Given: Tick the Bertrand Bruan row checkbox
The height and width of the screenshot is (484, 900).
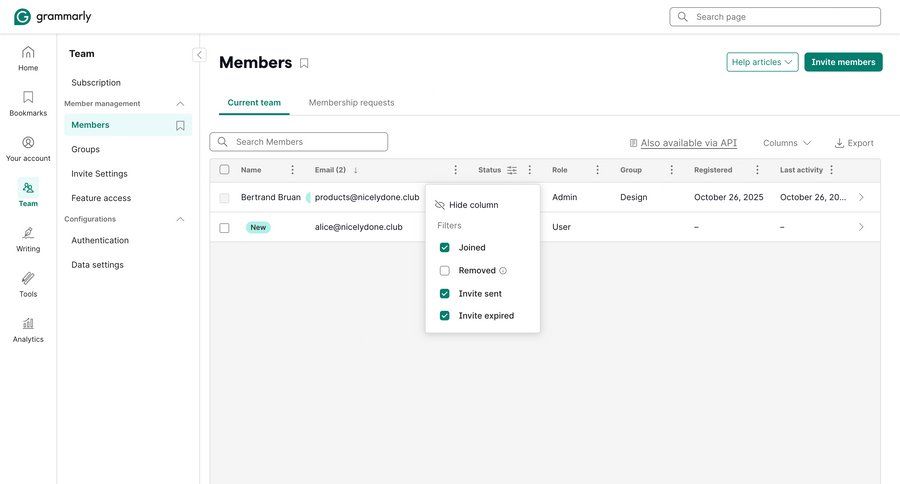Looking at the screenshot, I should 224,198.
